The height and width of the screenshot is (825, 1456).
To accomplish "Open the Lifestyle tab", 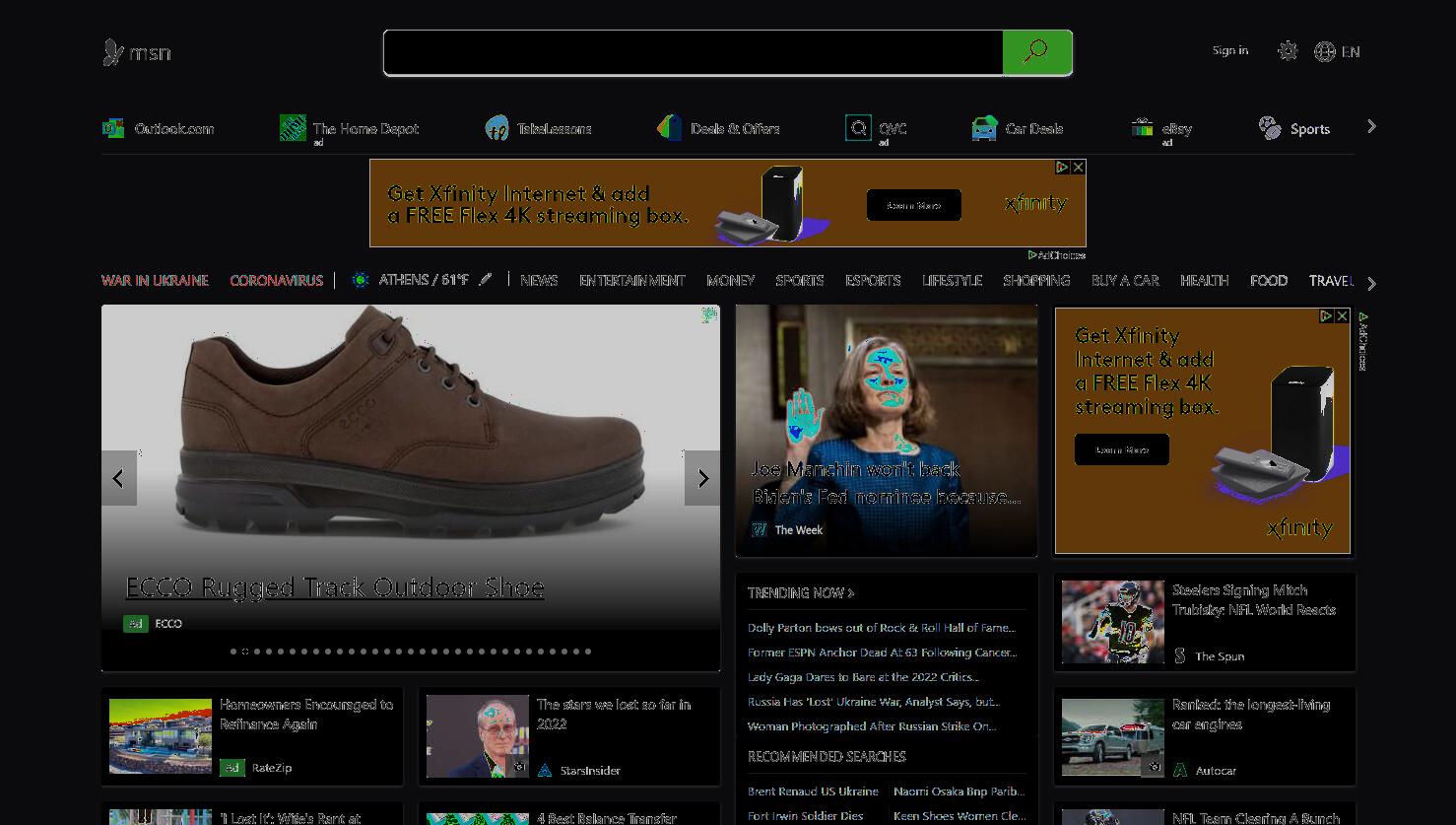I will pos(952,280).
